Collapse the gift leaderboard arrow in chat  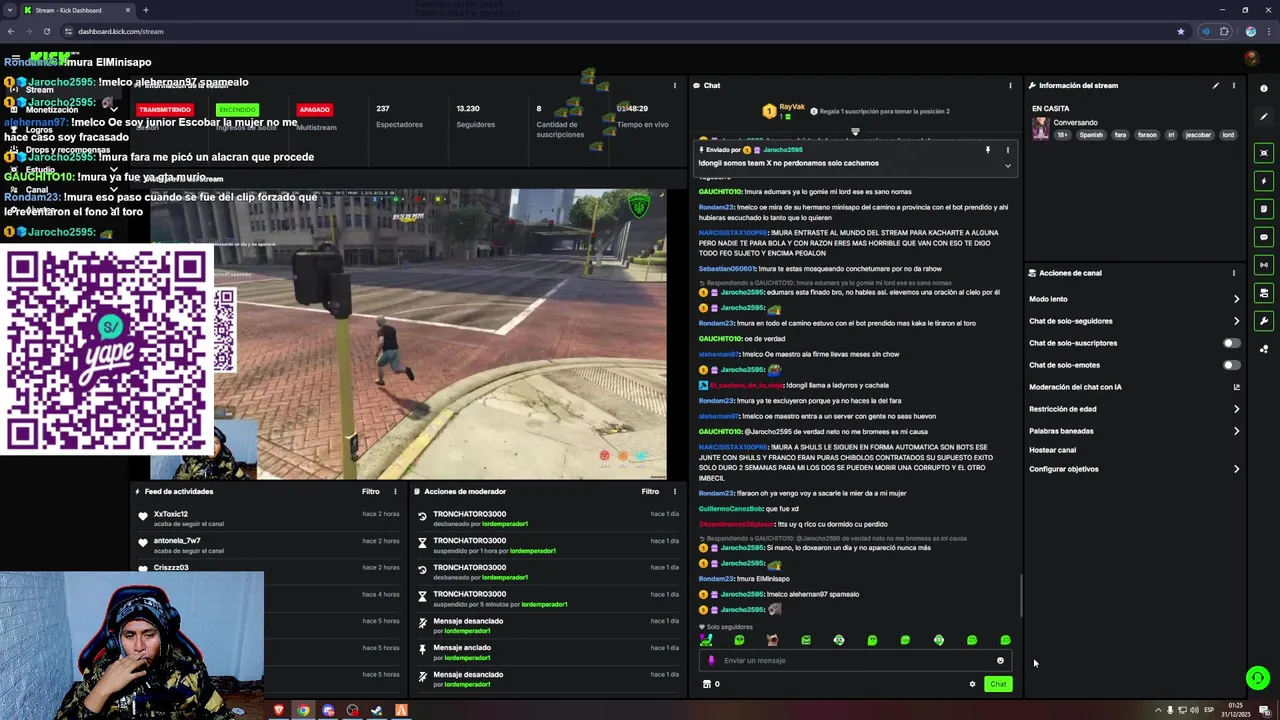point(855,131)
